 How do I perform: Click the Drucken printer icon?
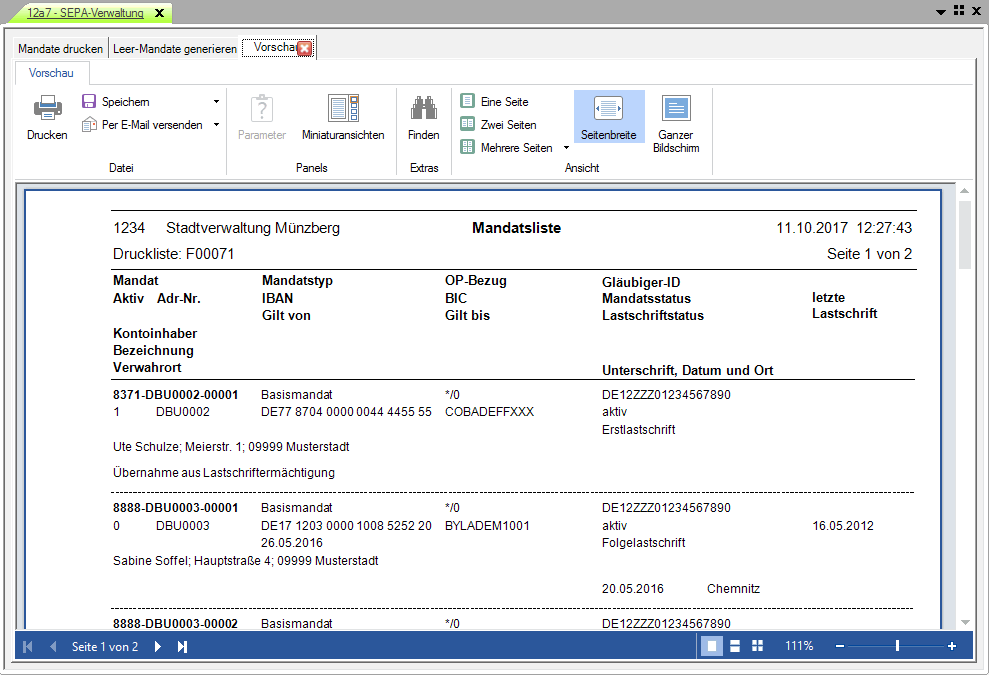click(47, 108)
